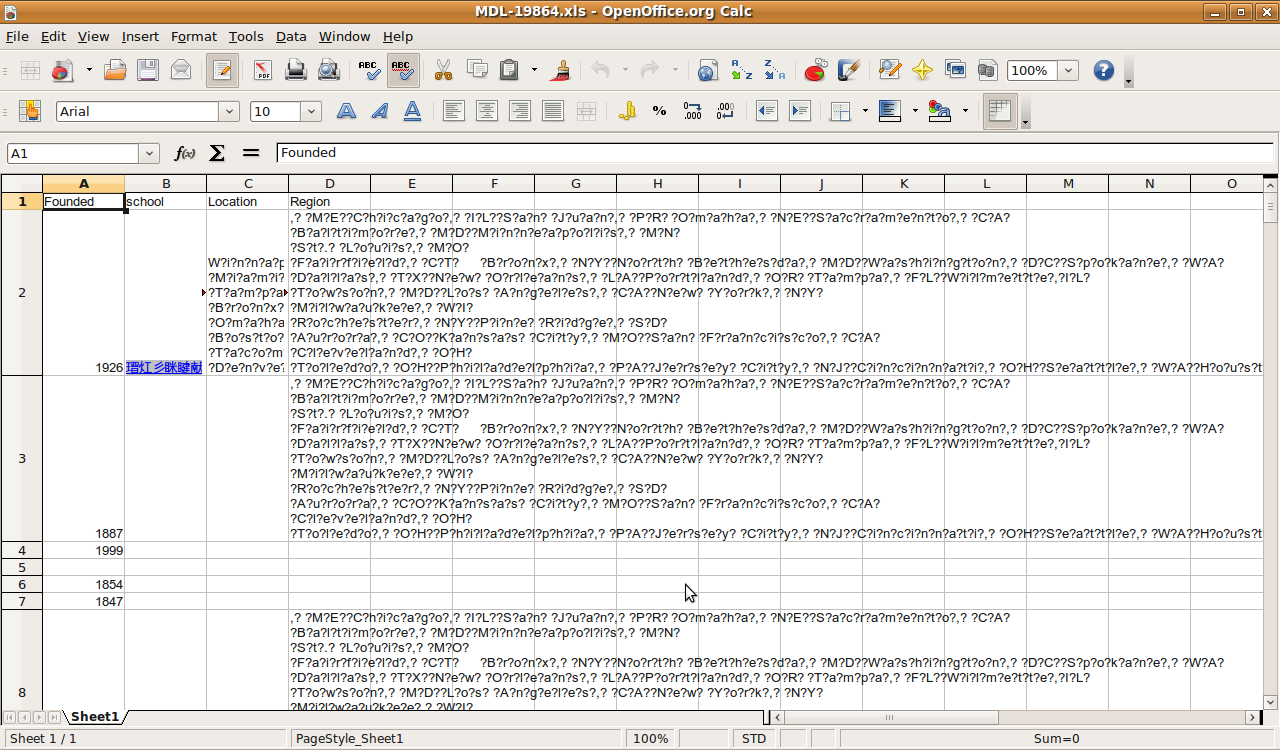Open the Edit menu

tap(53, 37)
